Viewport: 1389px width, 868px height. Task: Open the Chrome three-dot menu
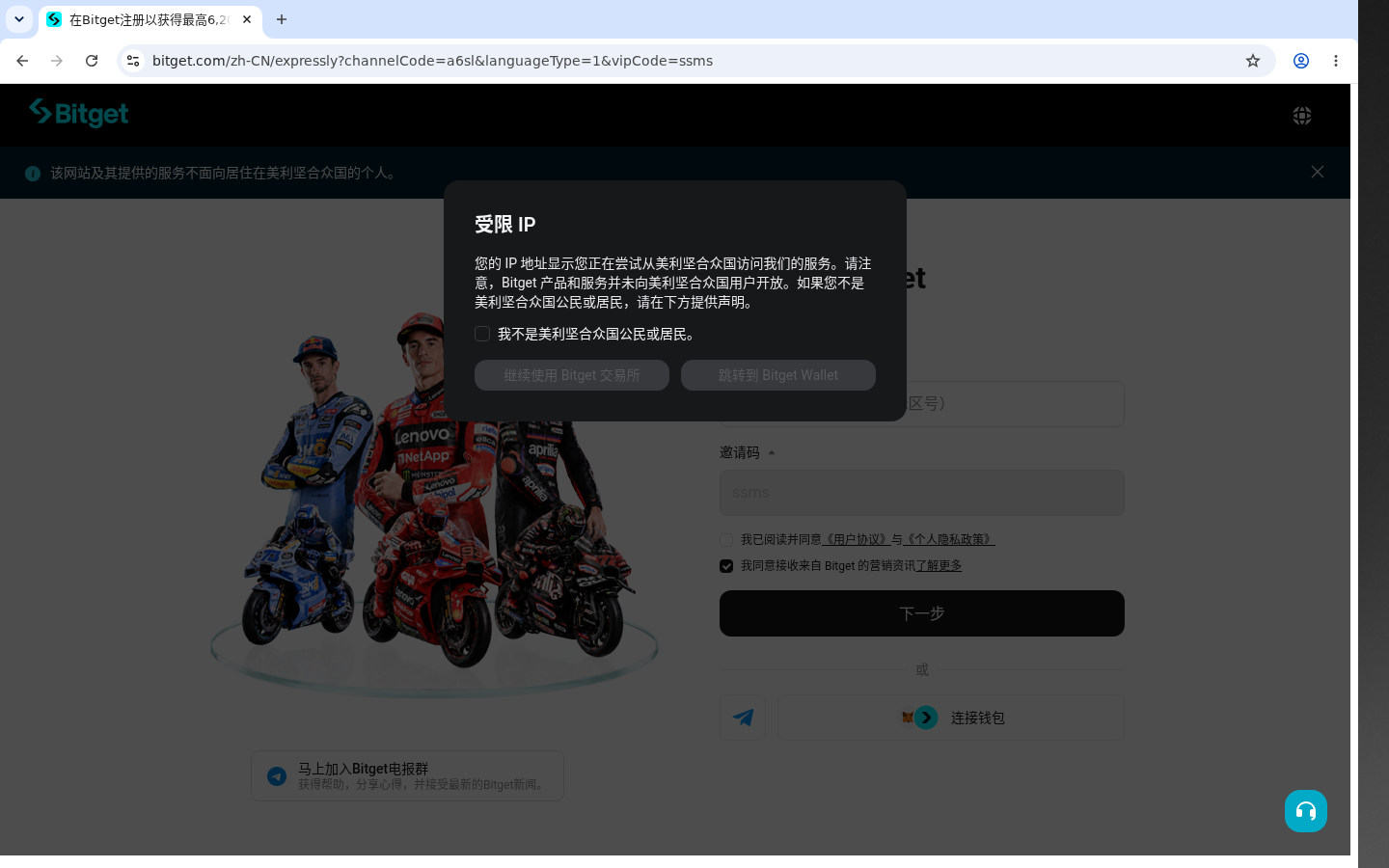point(1336,61)
